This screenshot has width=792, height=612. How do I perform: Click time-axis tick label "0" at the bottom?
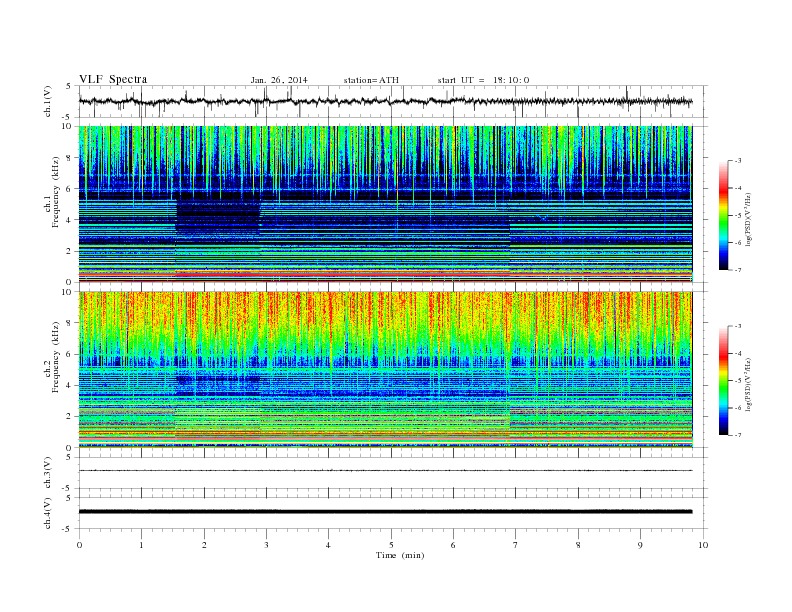(x=79, y=545)
